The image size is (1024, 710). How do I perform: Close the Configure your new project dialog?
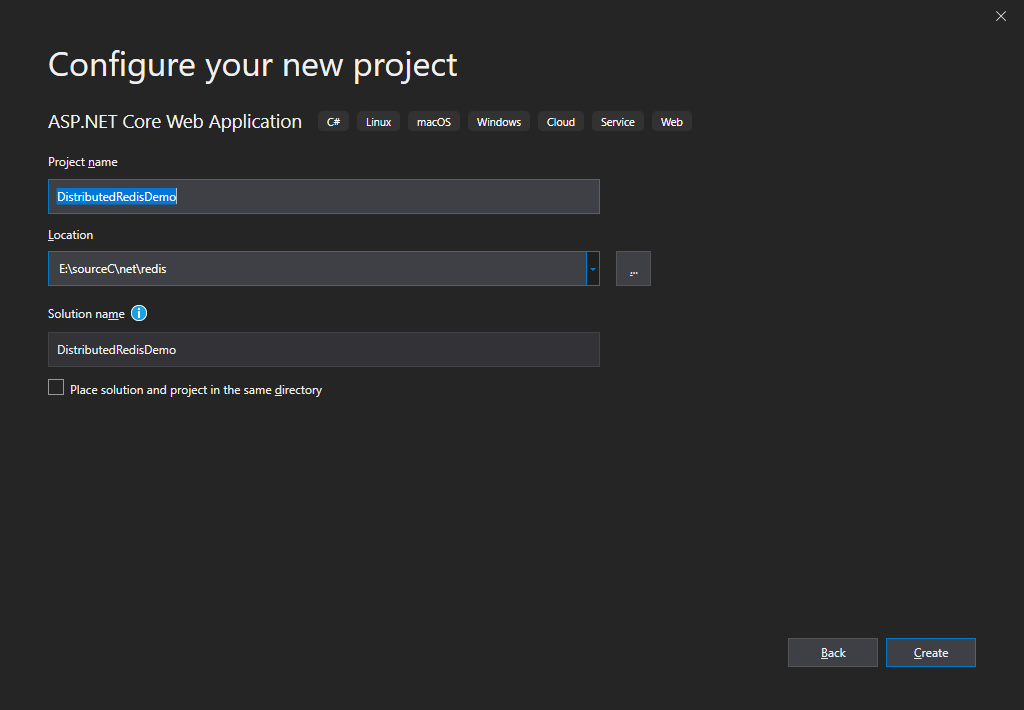[x=1000, y=16]
